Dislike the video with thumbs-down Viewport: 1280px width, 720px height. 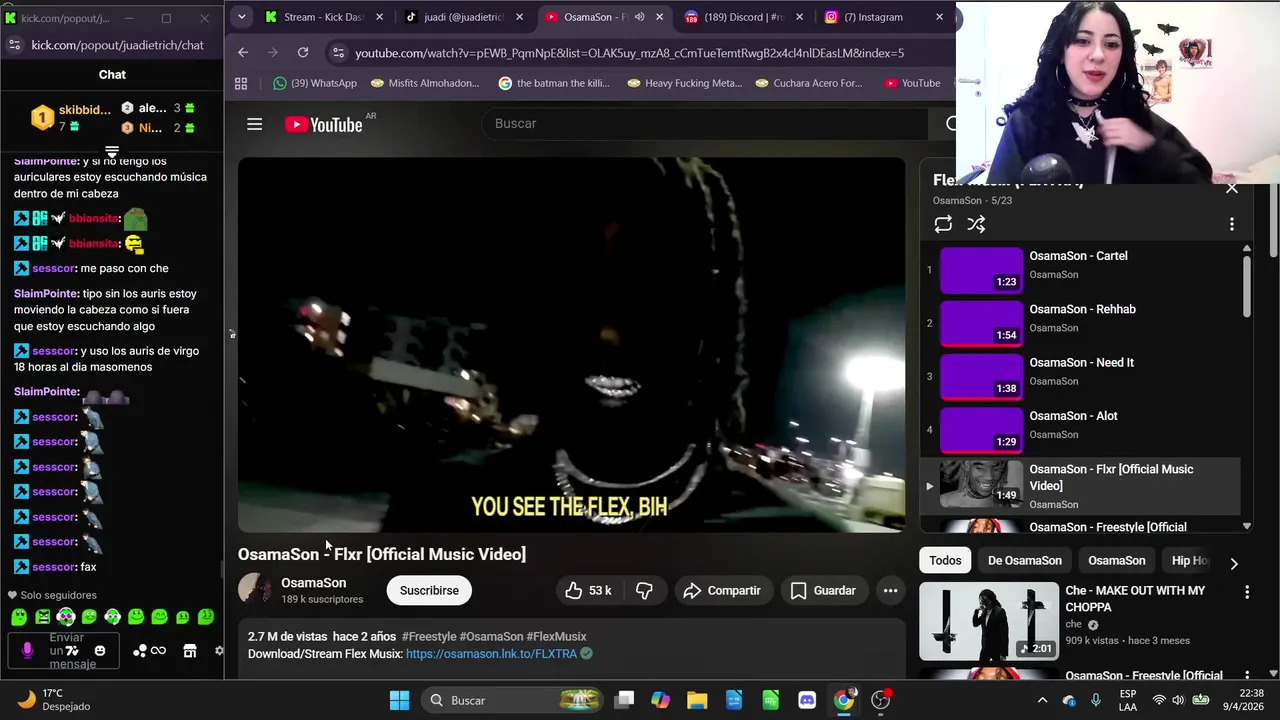[x=644, y=591]
